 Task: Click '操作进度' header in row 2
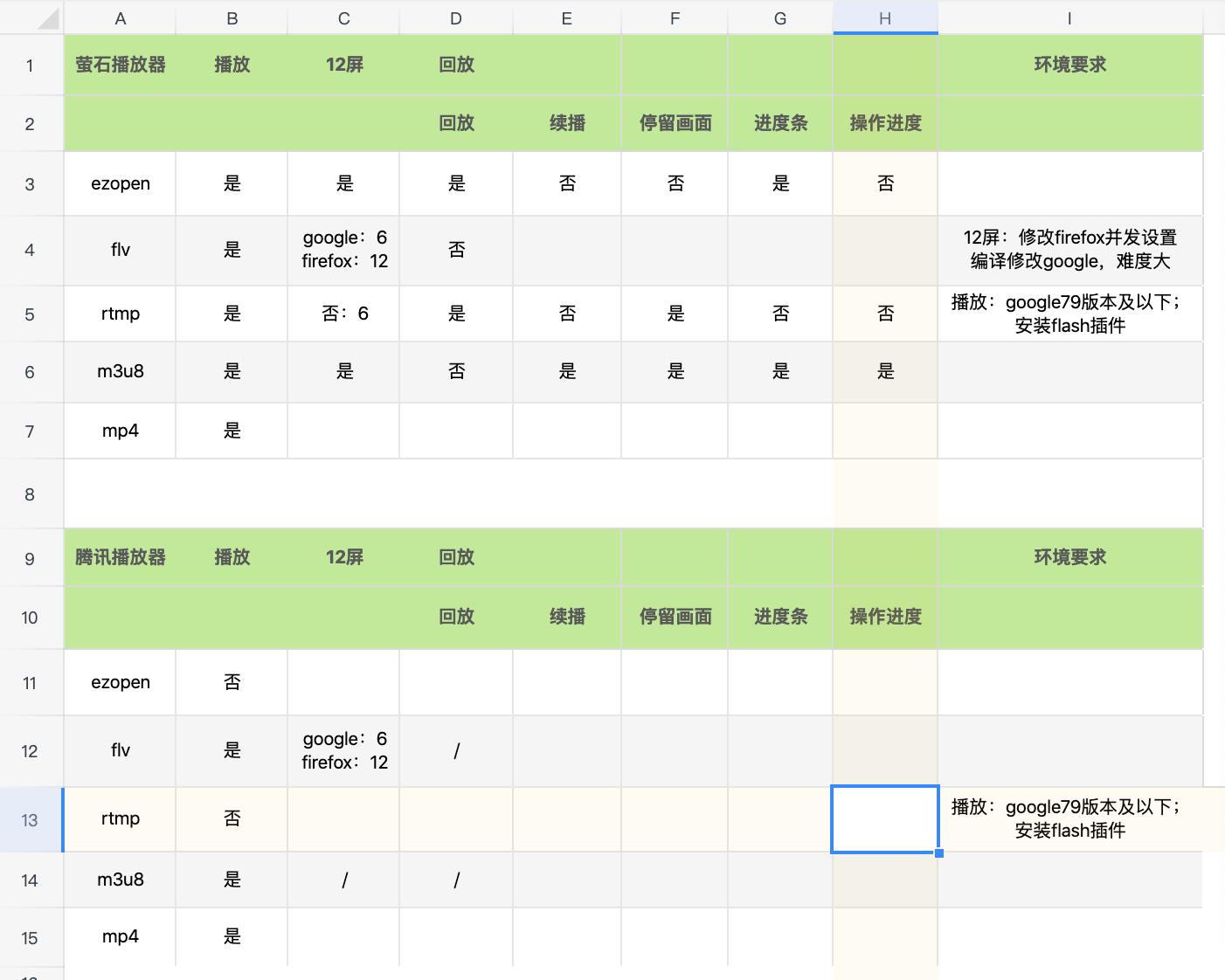point(885,123)
